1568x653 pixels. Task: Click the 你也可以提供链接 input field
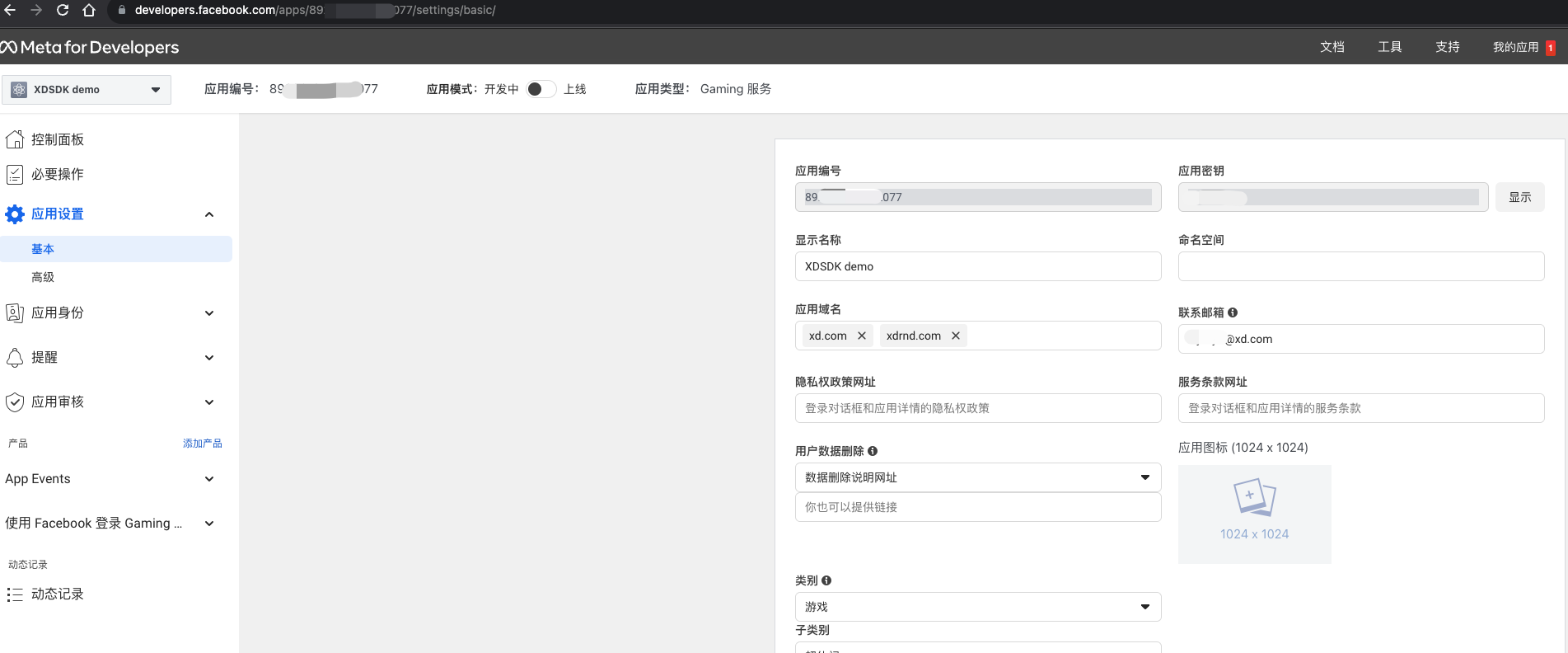[978, 507]
